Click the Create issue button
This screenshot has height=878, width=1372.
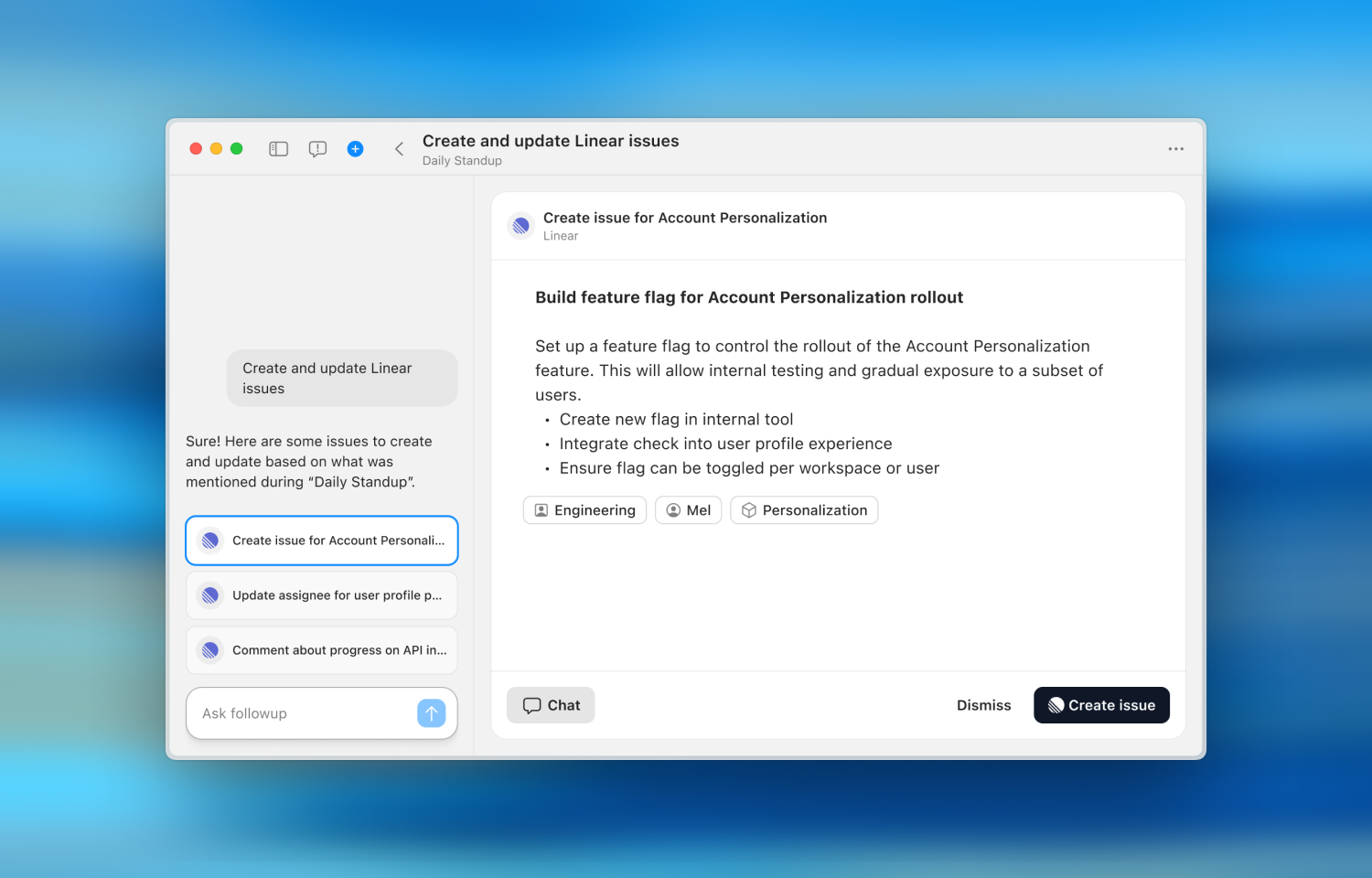pyautogui.click(x=1101, y=704)
